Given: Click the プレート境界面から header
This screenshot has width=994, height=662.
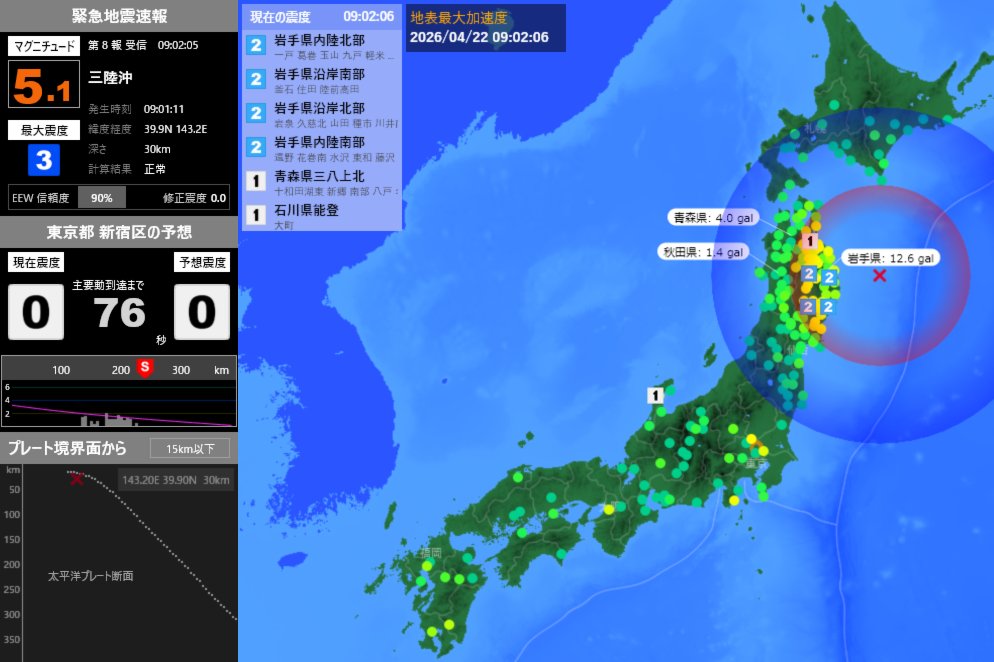Looking at the screenshot, I should click(67, 448).
